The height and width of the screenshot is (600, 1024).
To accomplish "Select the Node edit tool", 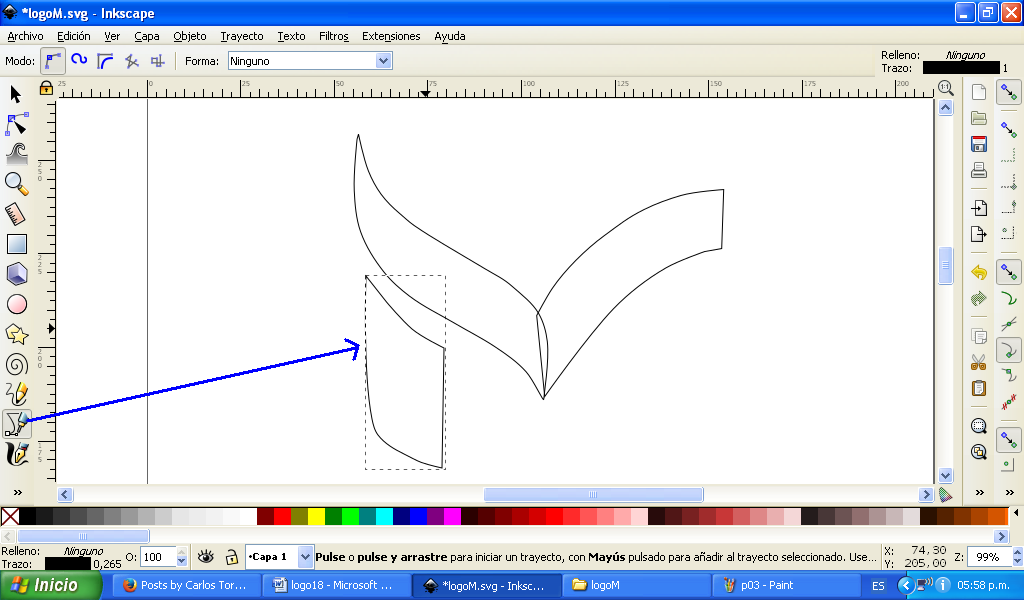I will coord(16,124).
